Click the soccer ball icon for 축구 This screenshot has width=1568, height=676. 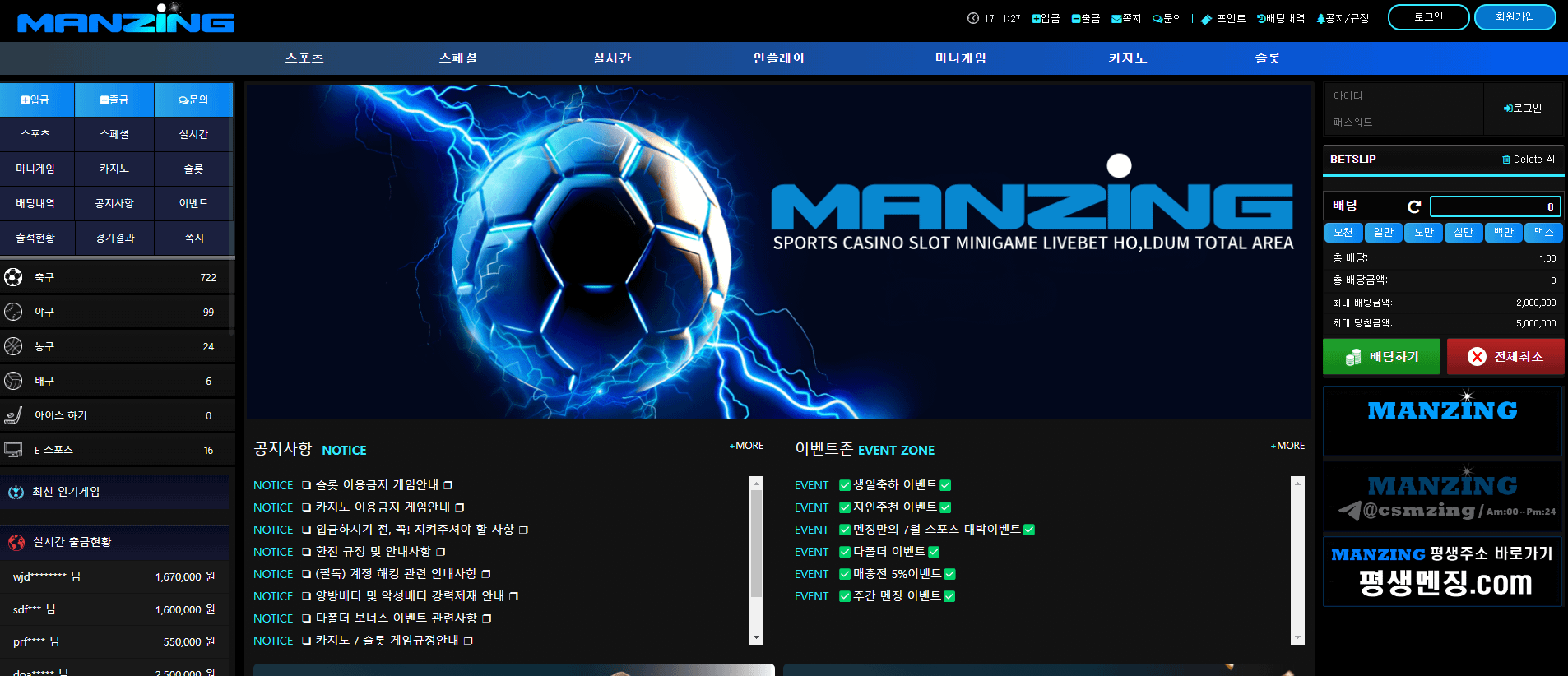pyautogui.click(x=13, y=277)
